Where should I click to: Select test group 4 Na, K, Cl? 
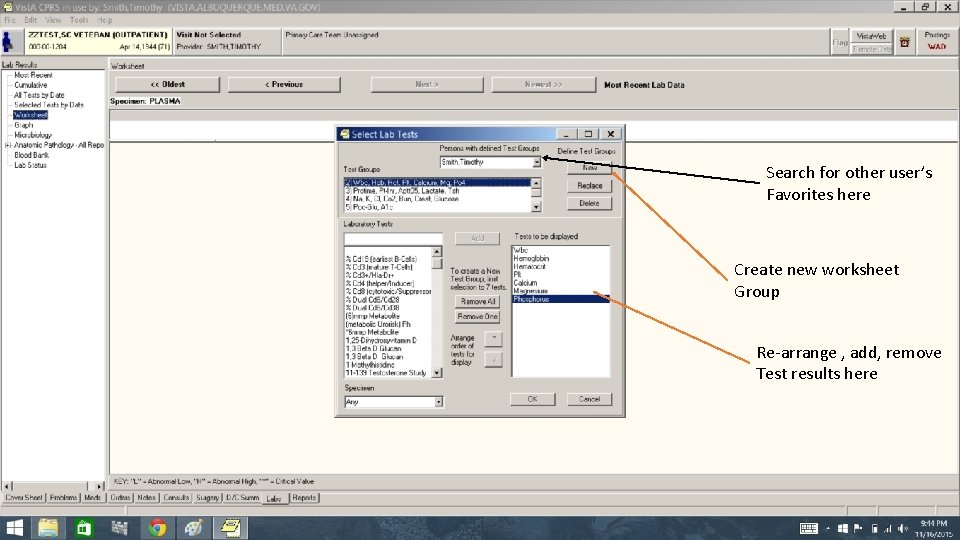(x=437, y=198)
